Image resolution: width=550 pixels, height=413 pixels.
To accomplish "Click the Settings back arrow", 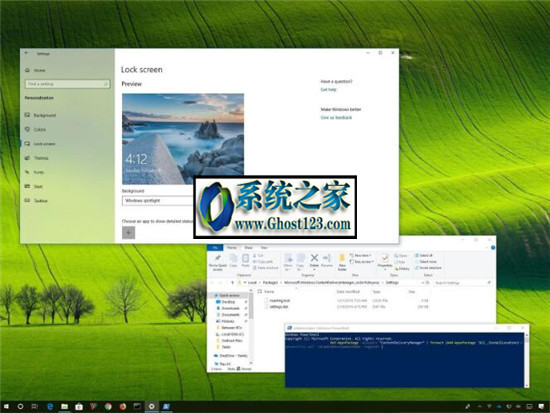I will click(x=27, y=53).
